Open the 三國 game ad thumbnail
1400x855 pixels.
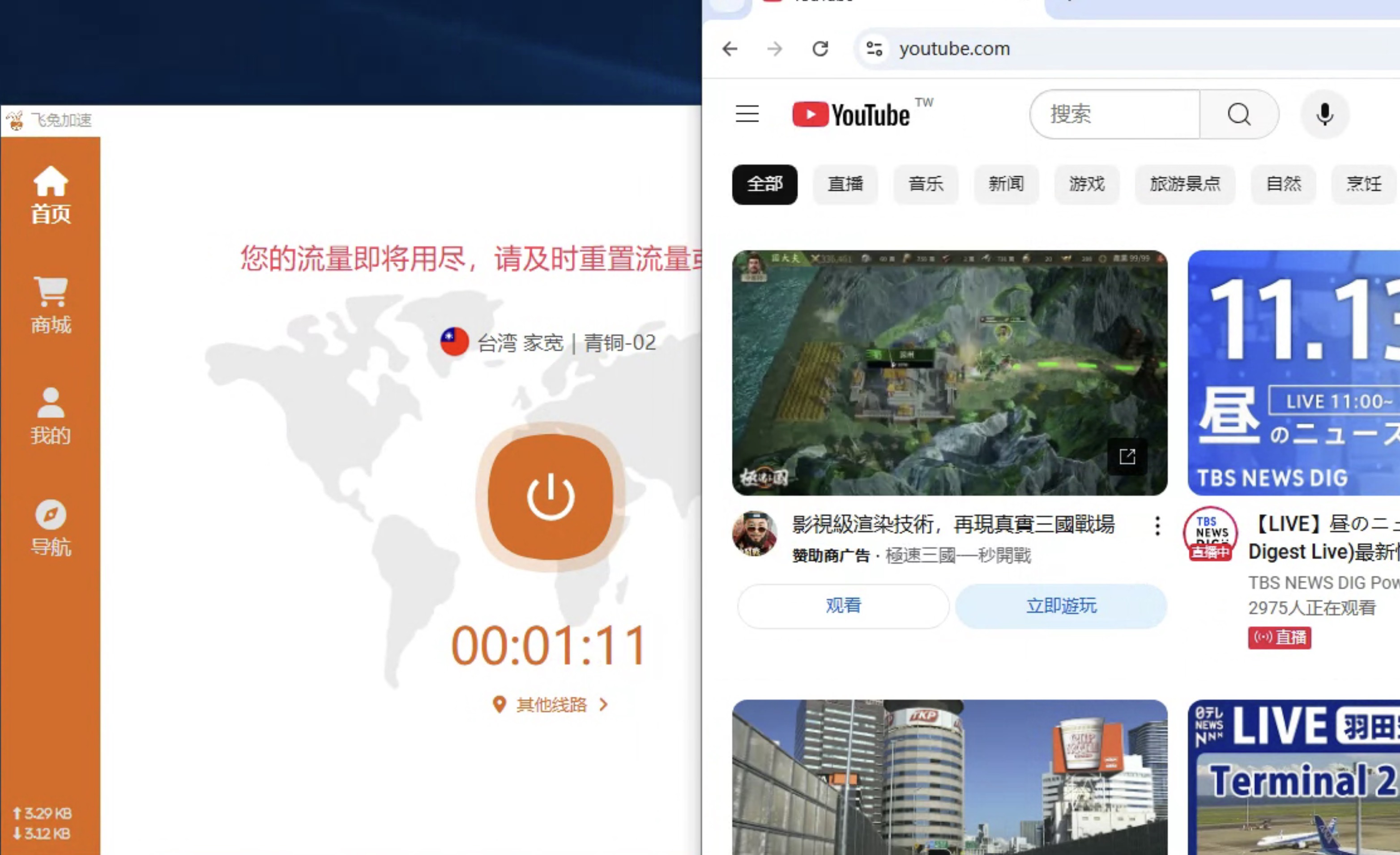949,373
